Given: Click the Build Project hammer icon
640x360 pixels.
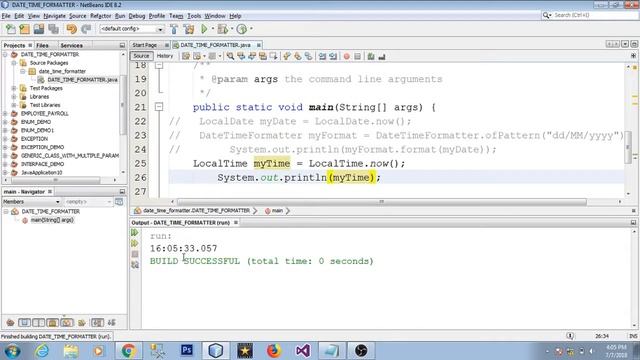Looking at the screenshot, I should coord(174,29).
